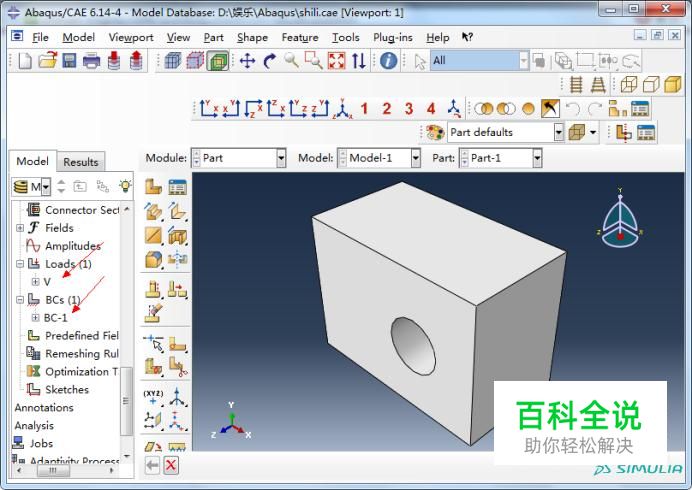Select Amplitudes in model tree
Image resolution: width=692 pixels, height=490 pixels.
(73, 246)
